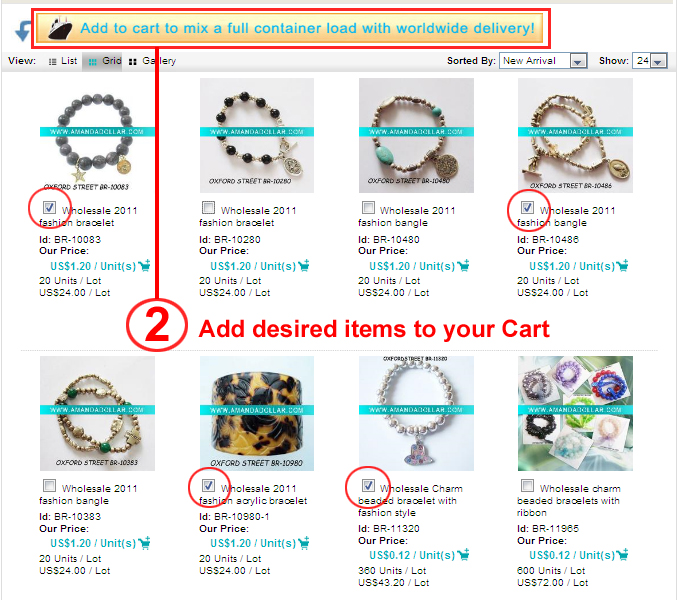The height and width of the screenshot is (600, 677).
Task: Click cart icon beside BR-11320 price
Action: [x=463, y=554]
